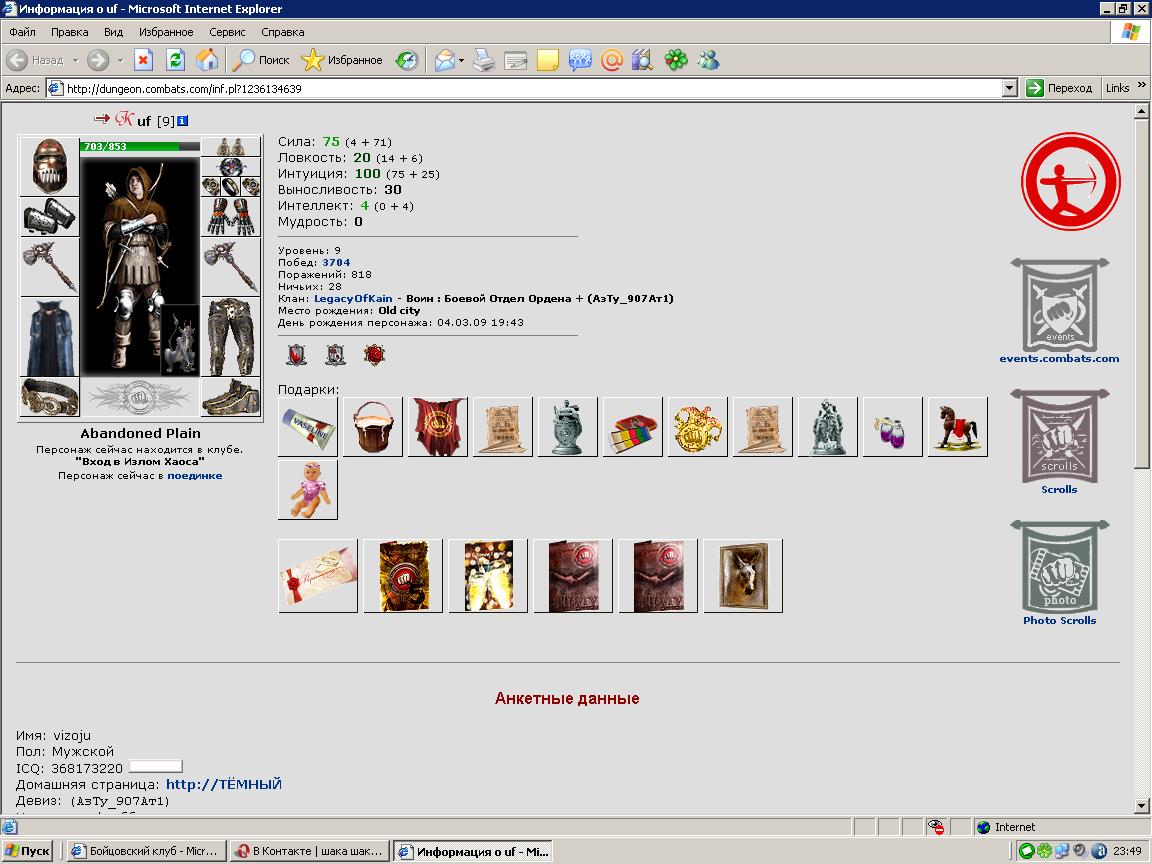Screen dimensions: 1152x864
Task: Switch to В Контакте taskbar window
Action: 309,852
